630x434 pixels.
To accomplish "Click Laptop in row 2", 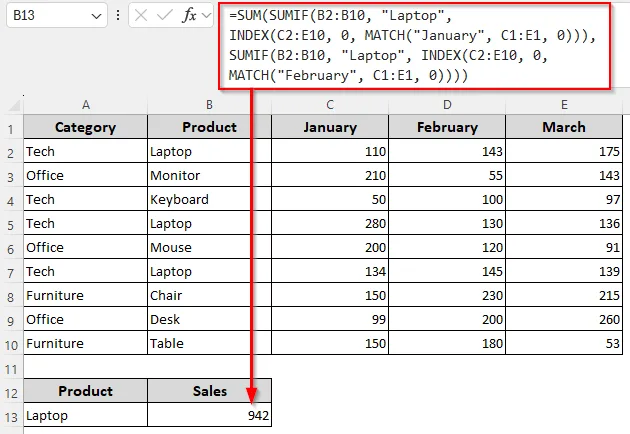I will 209,151.
